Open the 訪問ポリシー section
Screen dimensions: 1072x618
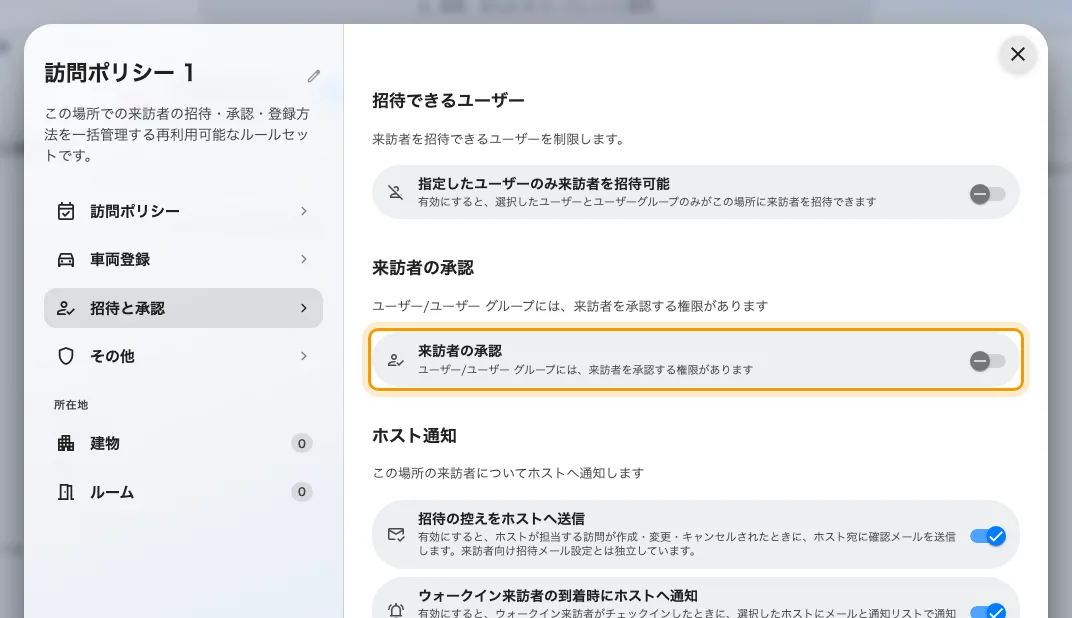(183, 211)
